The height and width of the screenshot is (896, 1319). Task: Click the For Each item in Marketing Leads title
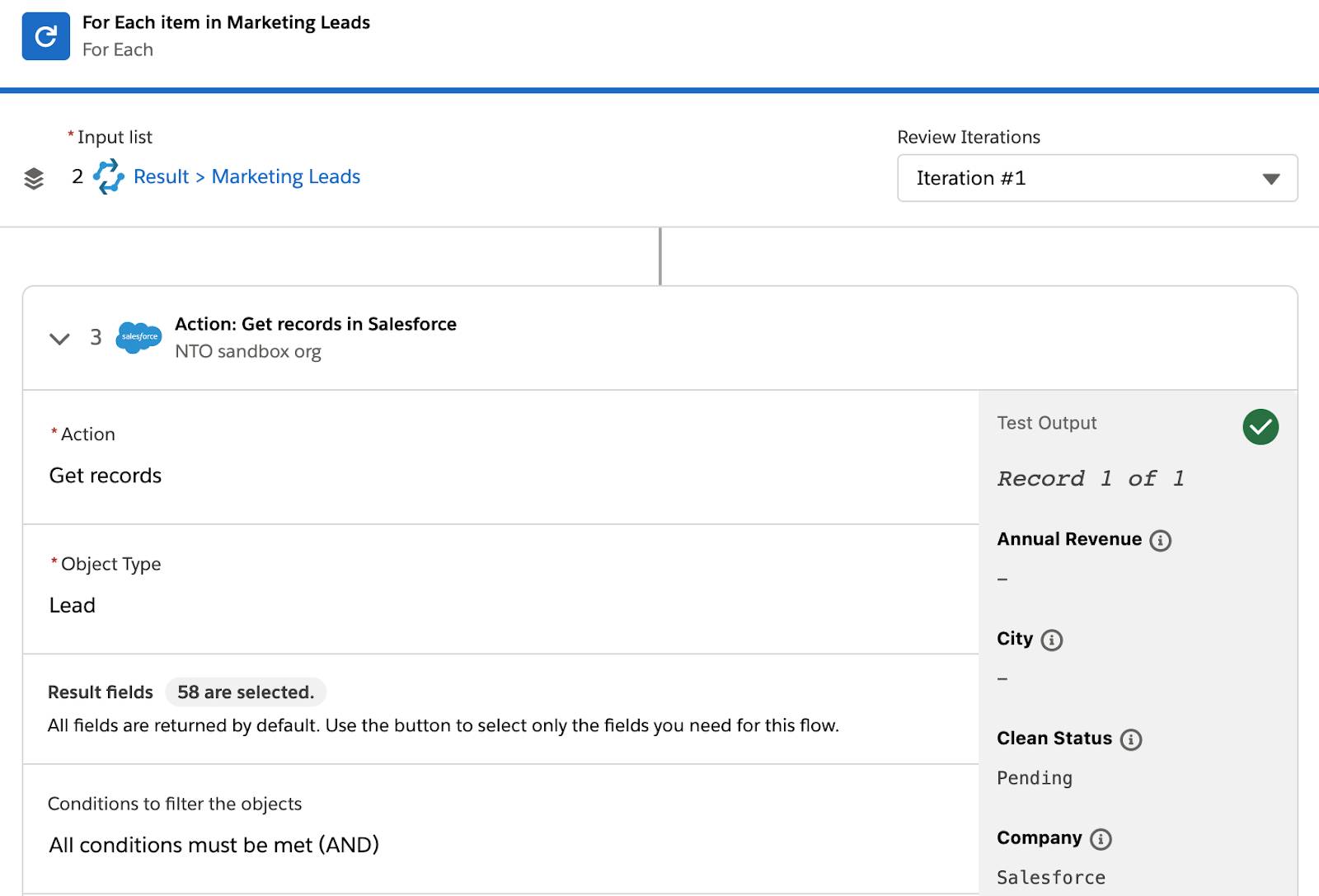click(x=226, y=22)
